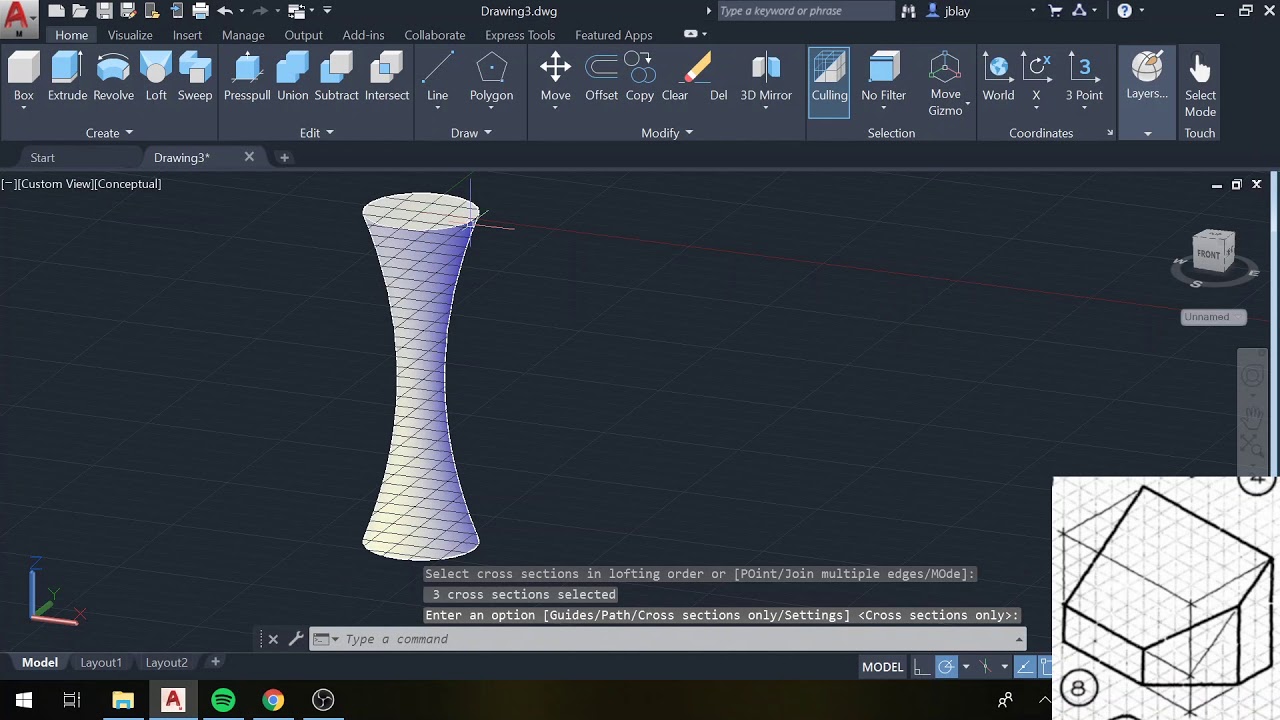Apply the Union solid operation
Image resolution: width=1280 pixels, height=720 pixels.
(x=293, y=78)
